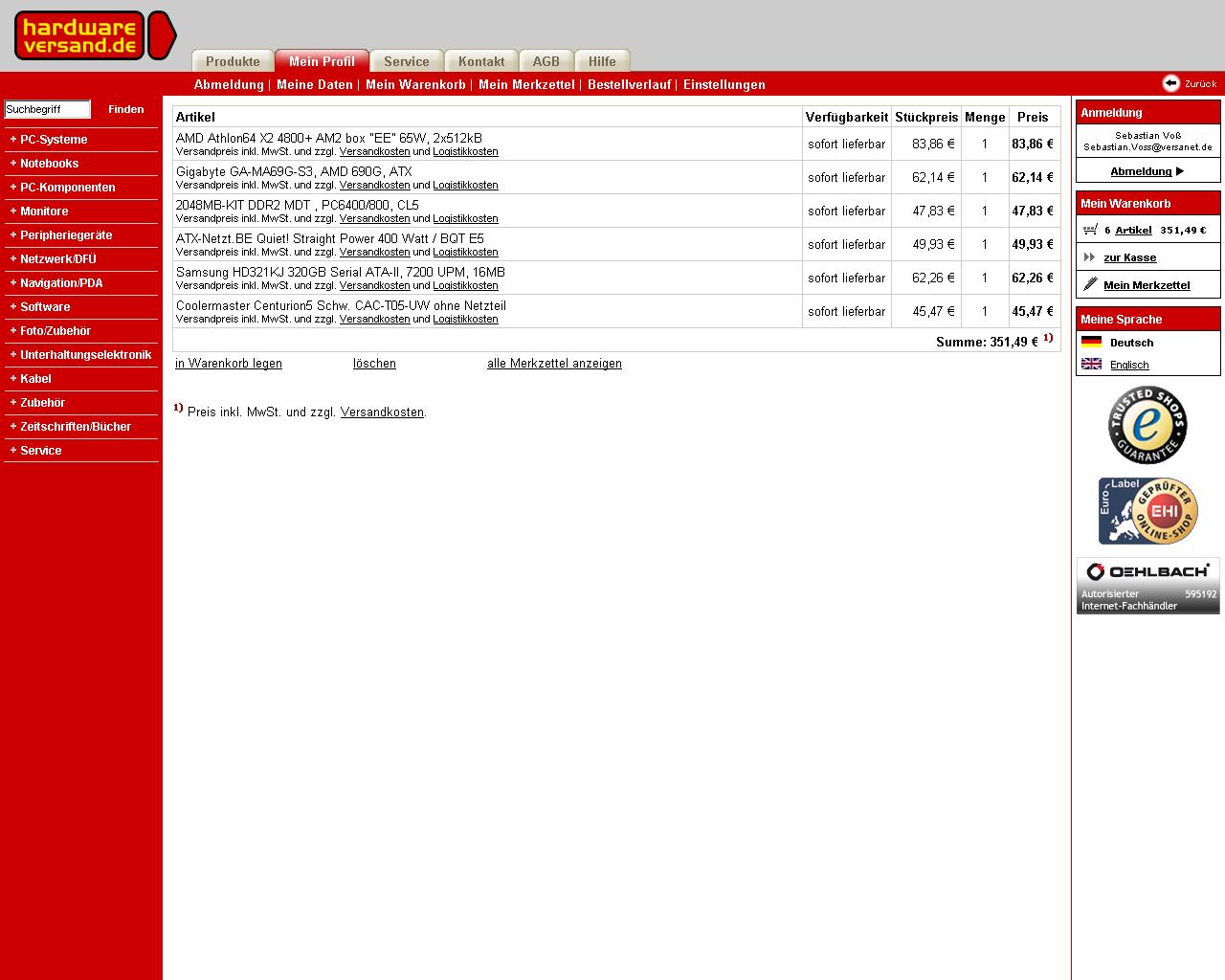Viewport: 1225px width, 980px height.
Task: Click Mein Merkzettel link in right sidebar
Action: point(1147,285)
